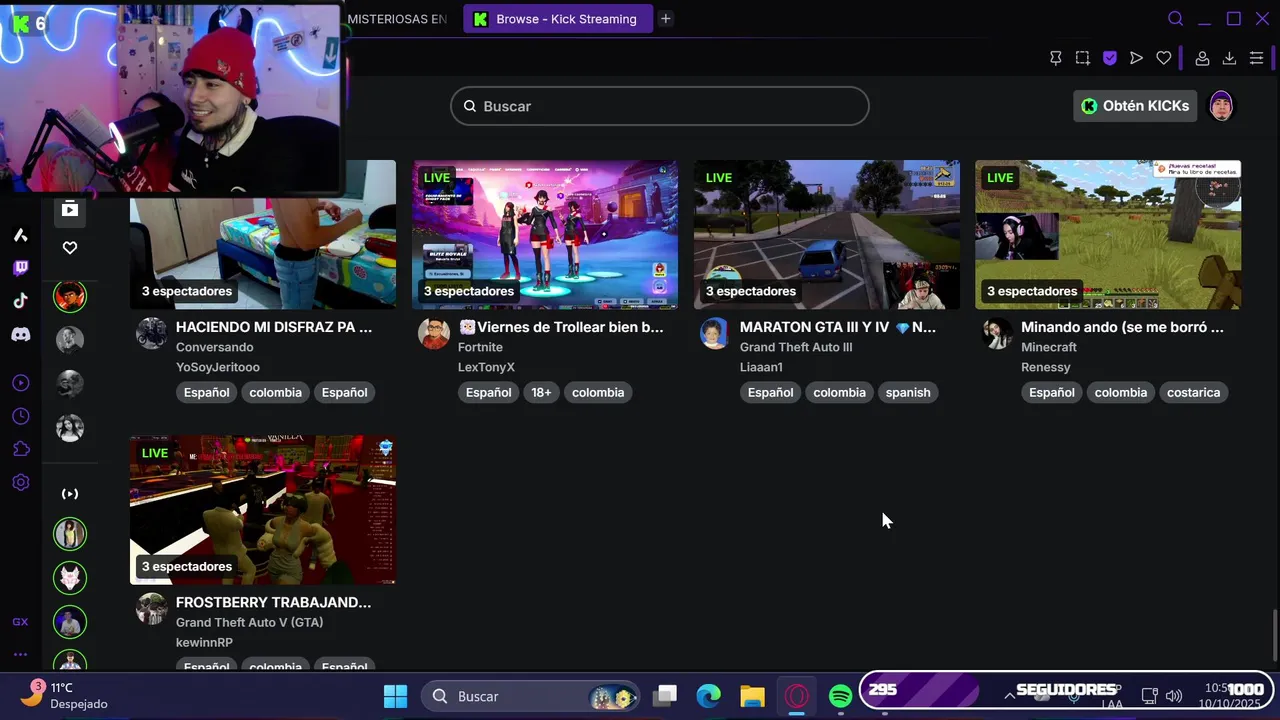Image resolution: width=1280 pixels, height=720 pixels.
Task: Open the sidebar three-dots setup menu
Action: [20, 654]
